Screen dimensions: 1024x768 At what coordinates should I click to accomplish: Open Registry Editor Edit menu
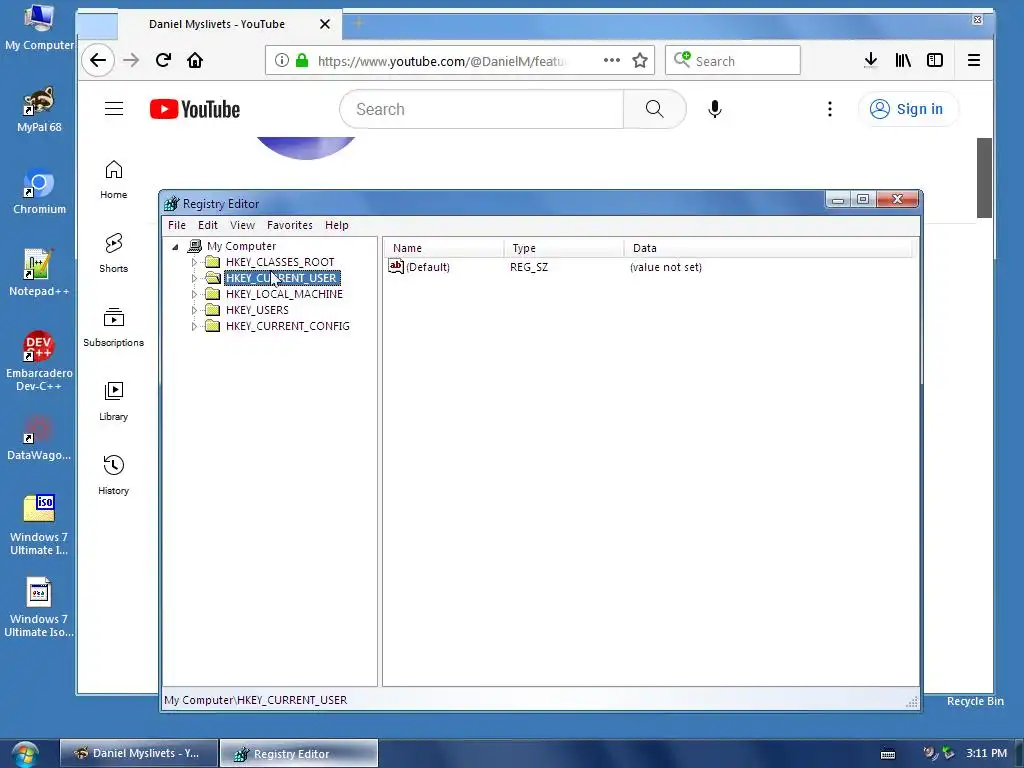pyautogui.click(x=208, y=225)
